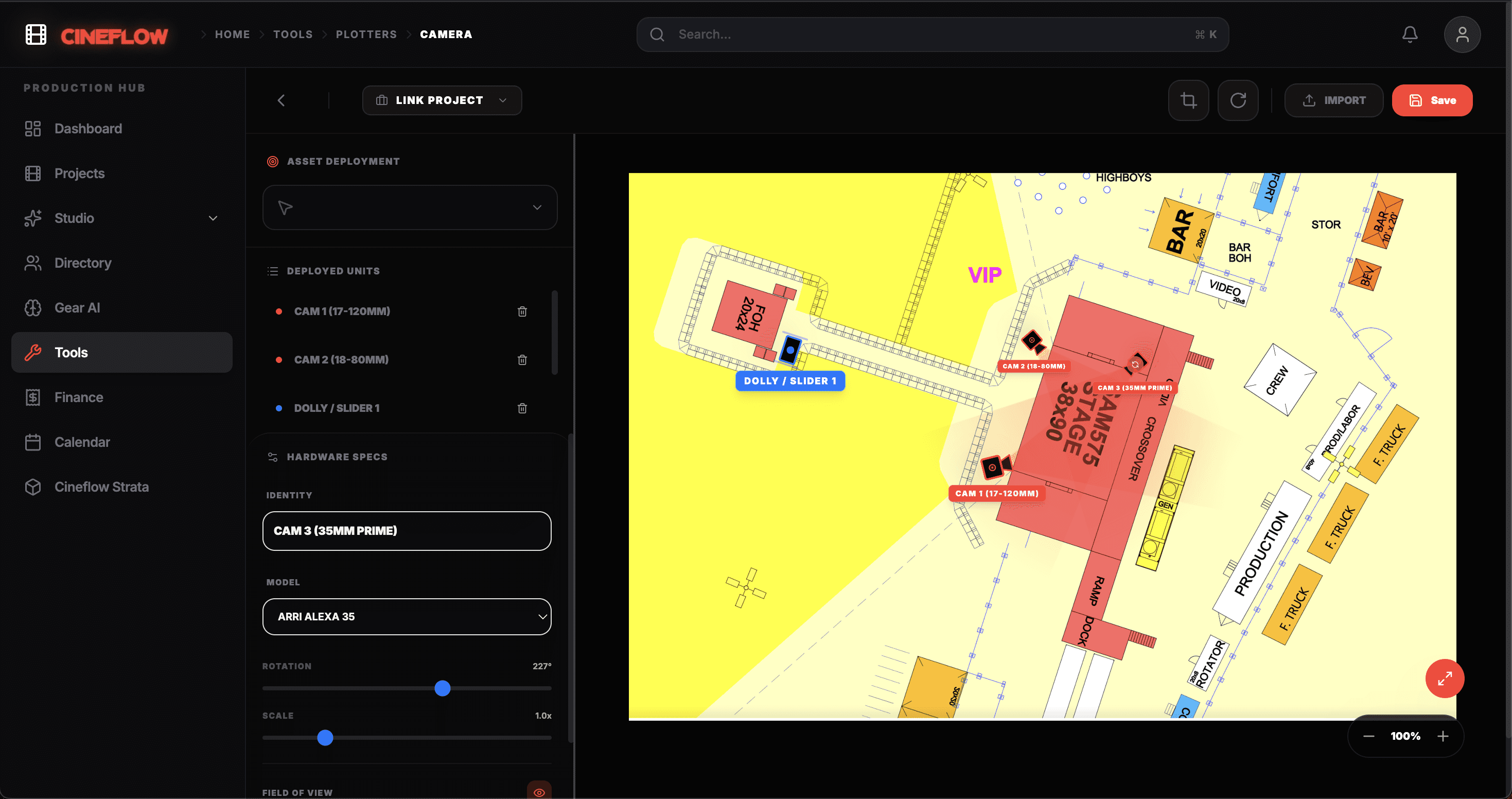Zoom out with the minus icon
This screenshot has height=799, width=1512.
(1368, 736)
